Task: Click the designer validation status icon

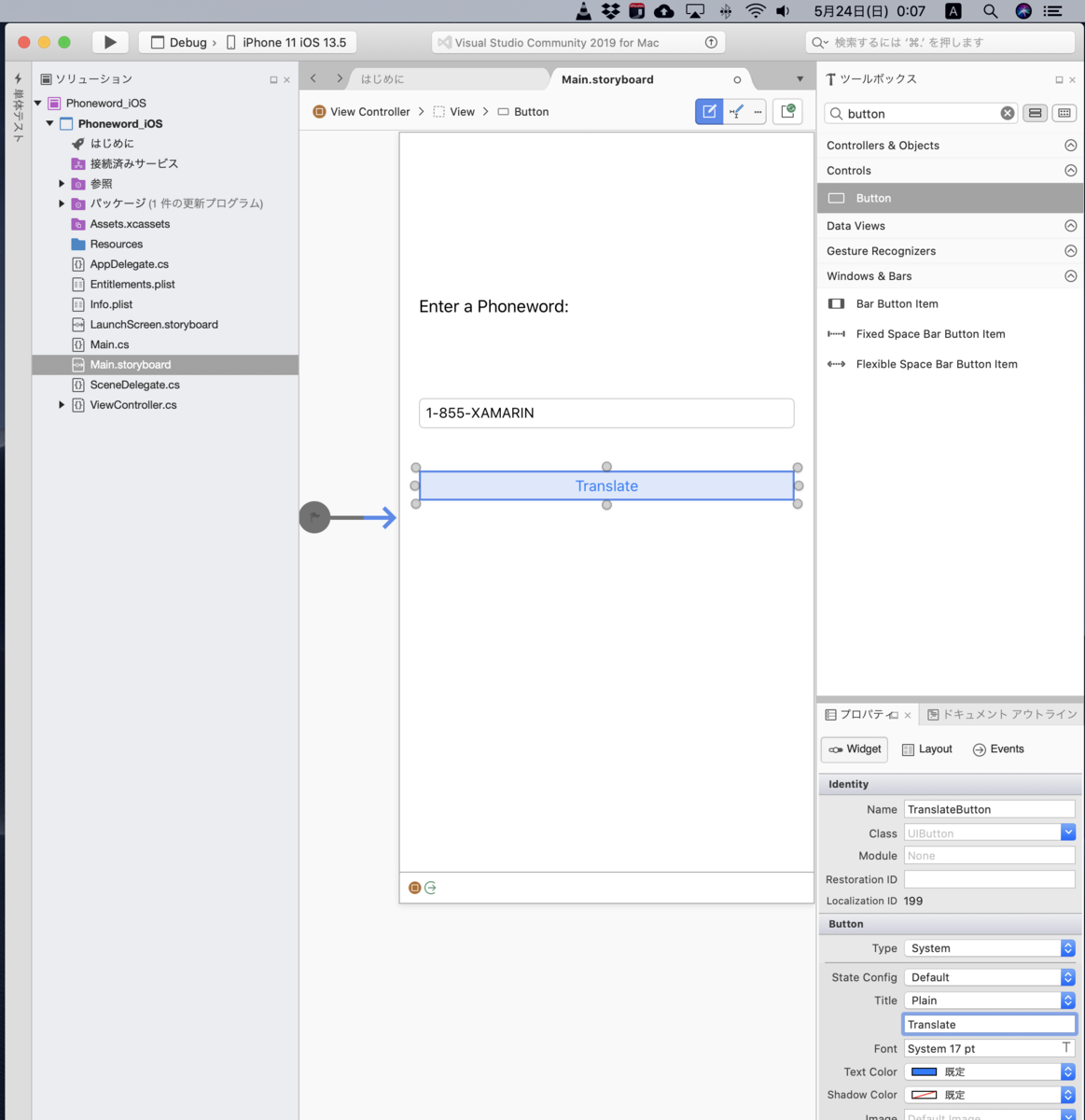Action: pyautogui.click(x=788, y=112)
